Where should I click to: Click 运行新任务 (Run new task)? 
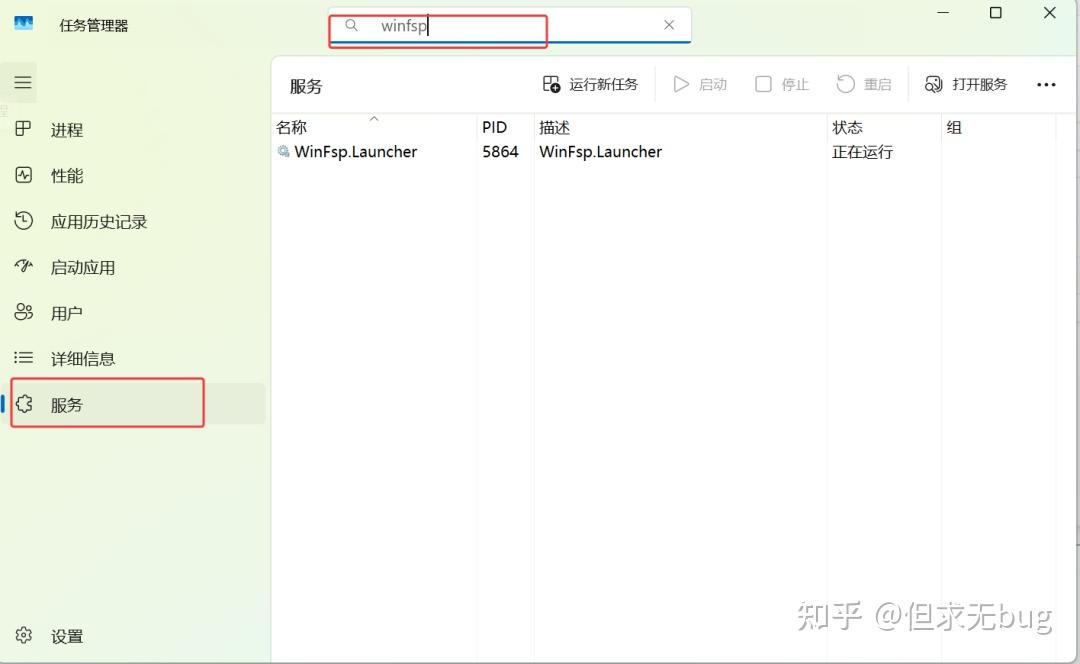pyautogui.click(x=590, y=84)
